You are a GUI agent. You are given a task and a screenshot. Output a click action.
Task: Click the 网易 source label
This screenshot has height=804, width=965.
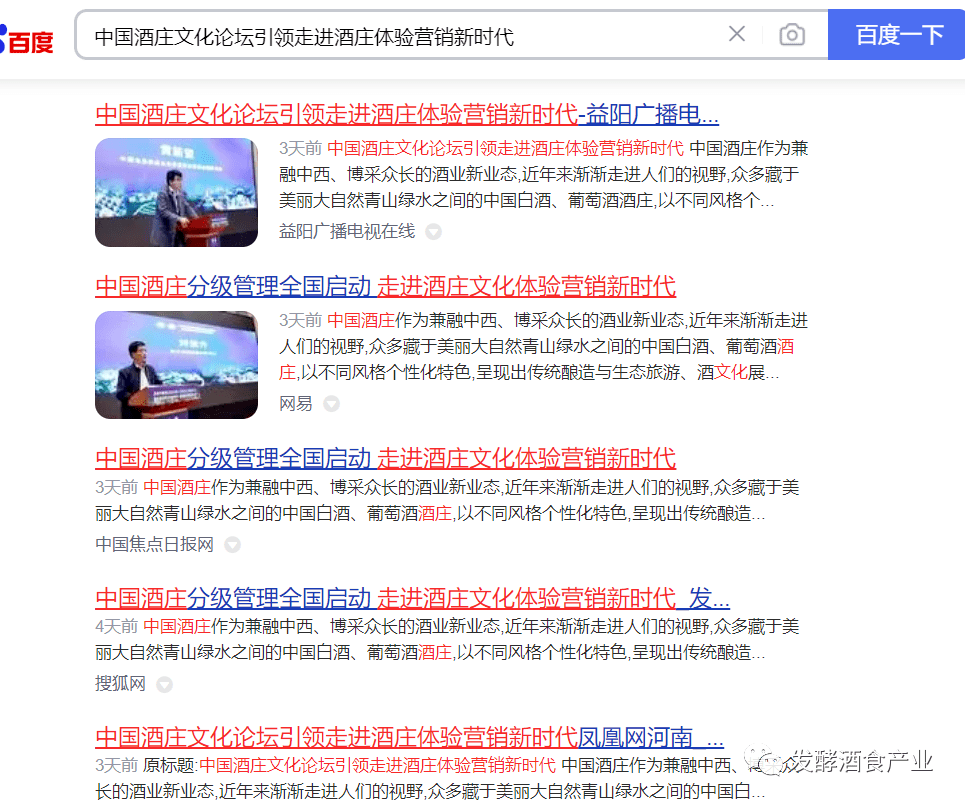coord(295,404)
